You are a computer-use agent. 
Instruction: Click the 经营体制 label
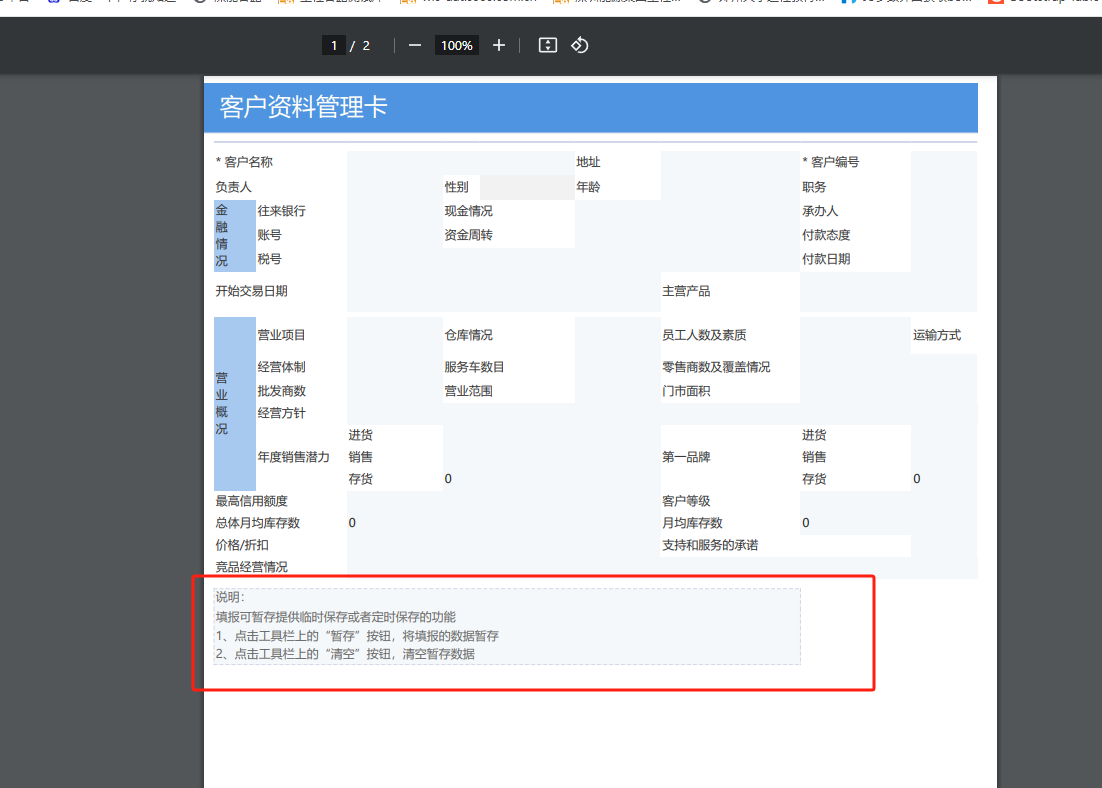coord(281,367)
